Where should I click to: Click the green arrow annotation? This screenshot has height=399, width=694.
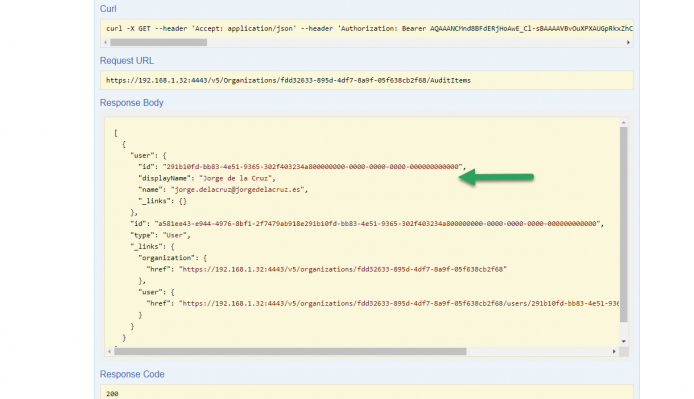click(496, 177)
